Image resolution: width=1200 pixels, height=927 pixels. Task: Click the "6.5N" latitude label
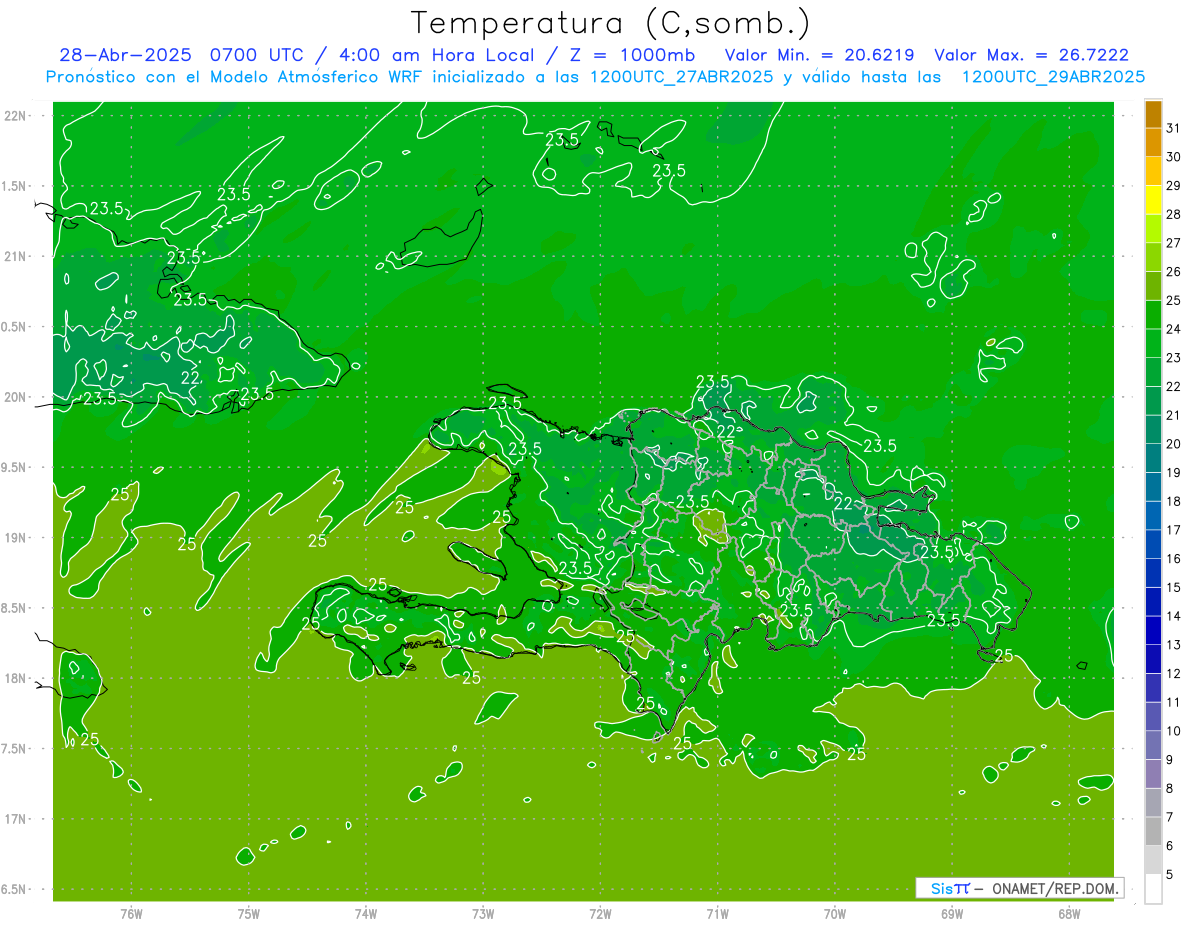pos(15,889)
